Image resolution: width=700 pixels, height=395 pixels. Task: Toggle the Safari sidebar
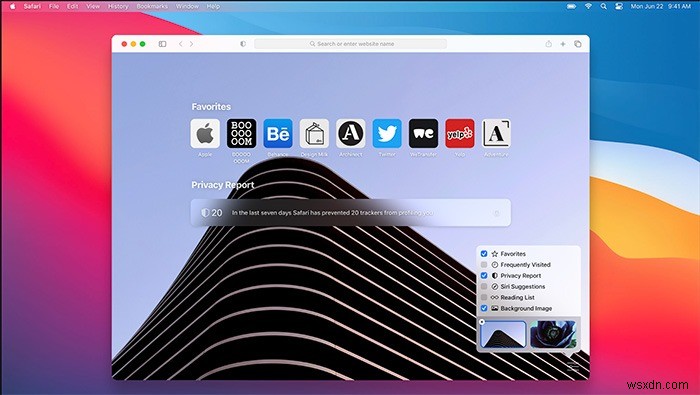tap(162, 44)
